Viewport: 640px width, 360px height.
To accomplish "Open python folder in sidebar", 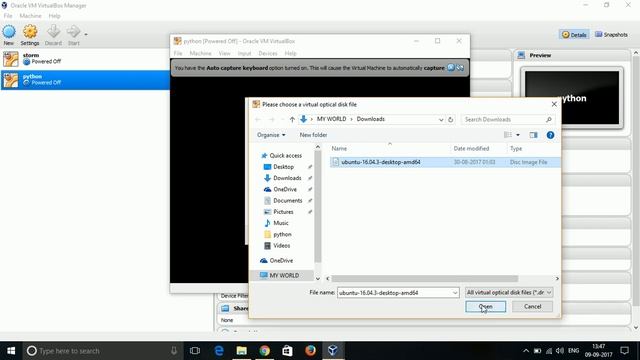I will (x=282, y=234).
